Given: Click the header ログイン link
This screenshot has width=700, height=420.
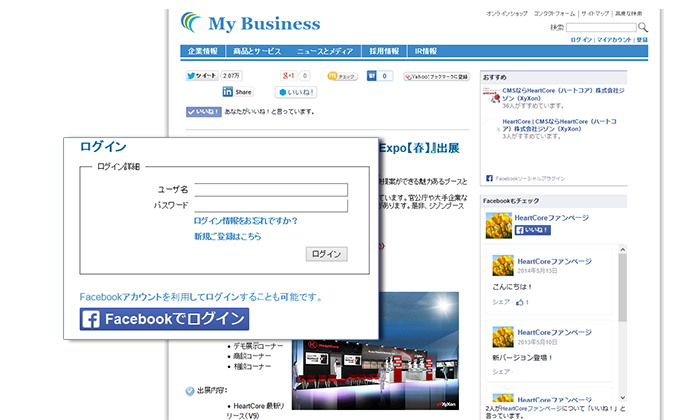Looking at the screenshot, I should tap(581, 40).
